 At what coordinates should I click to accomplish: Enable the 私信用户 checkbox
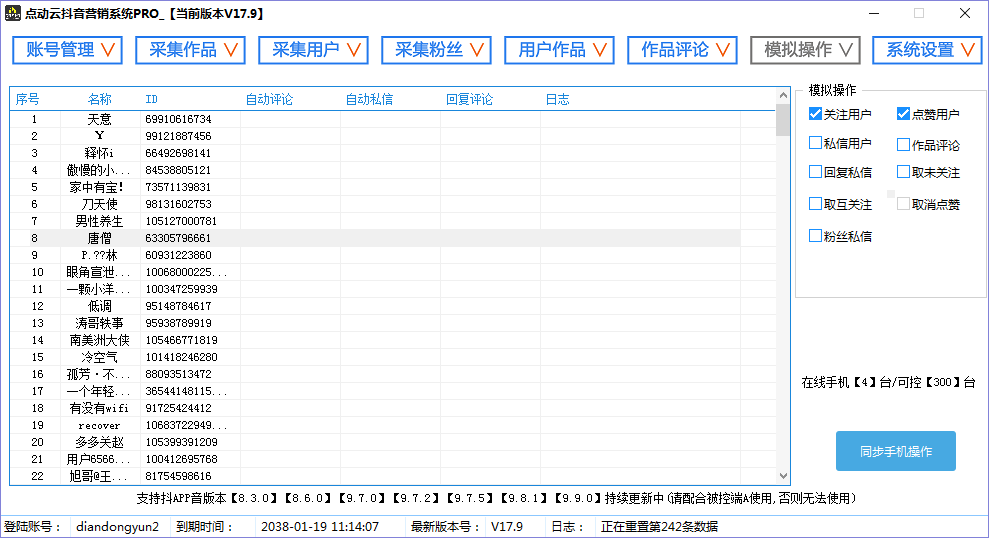point(816,143)
